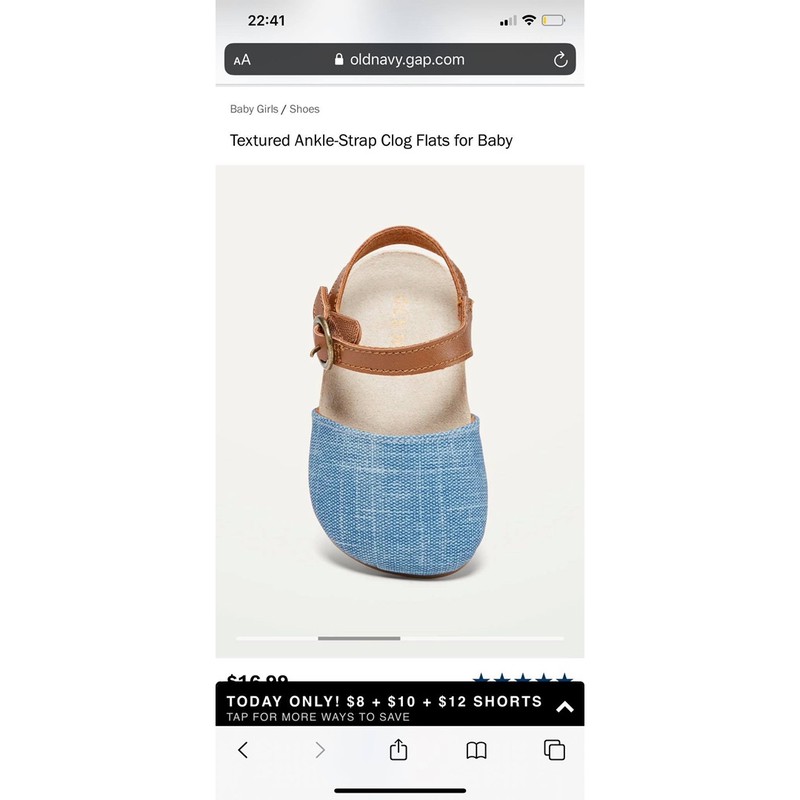This screenshot has height=800, width=800.
Task: Open the Baby Girls breadcrumb link
Action: (254, 109)
